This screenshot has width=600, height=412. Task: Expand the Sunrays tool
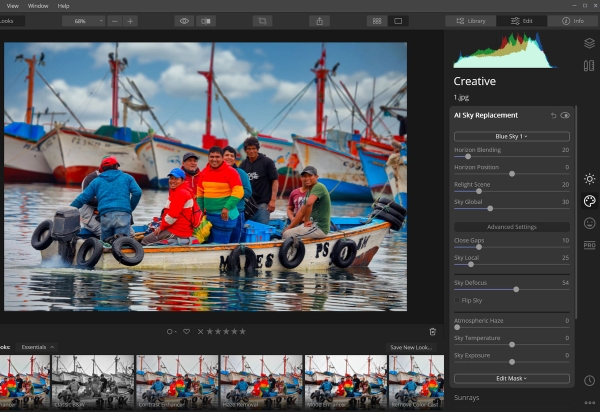(x=466, y=397)
